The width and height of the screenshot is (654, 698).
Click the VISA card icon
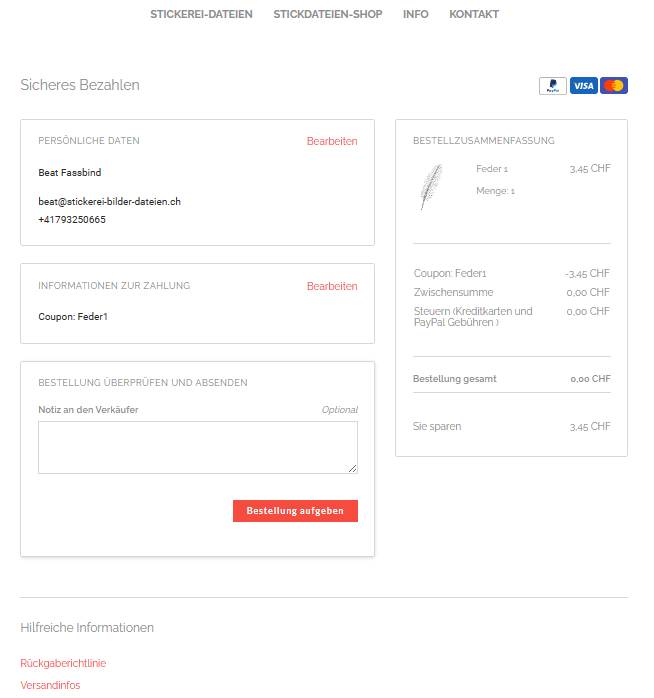[x=583, y=85]
